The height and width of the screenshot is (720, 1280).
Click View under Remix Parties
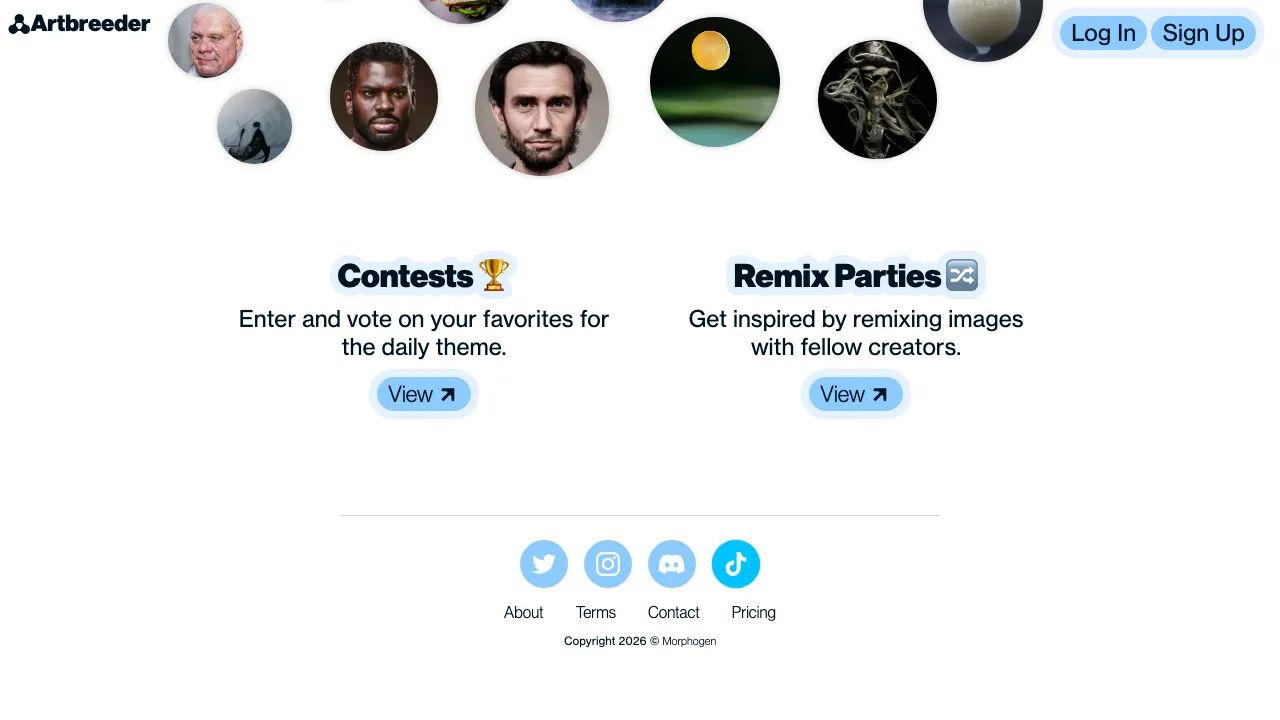tap(855, 394)
